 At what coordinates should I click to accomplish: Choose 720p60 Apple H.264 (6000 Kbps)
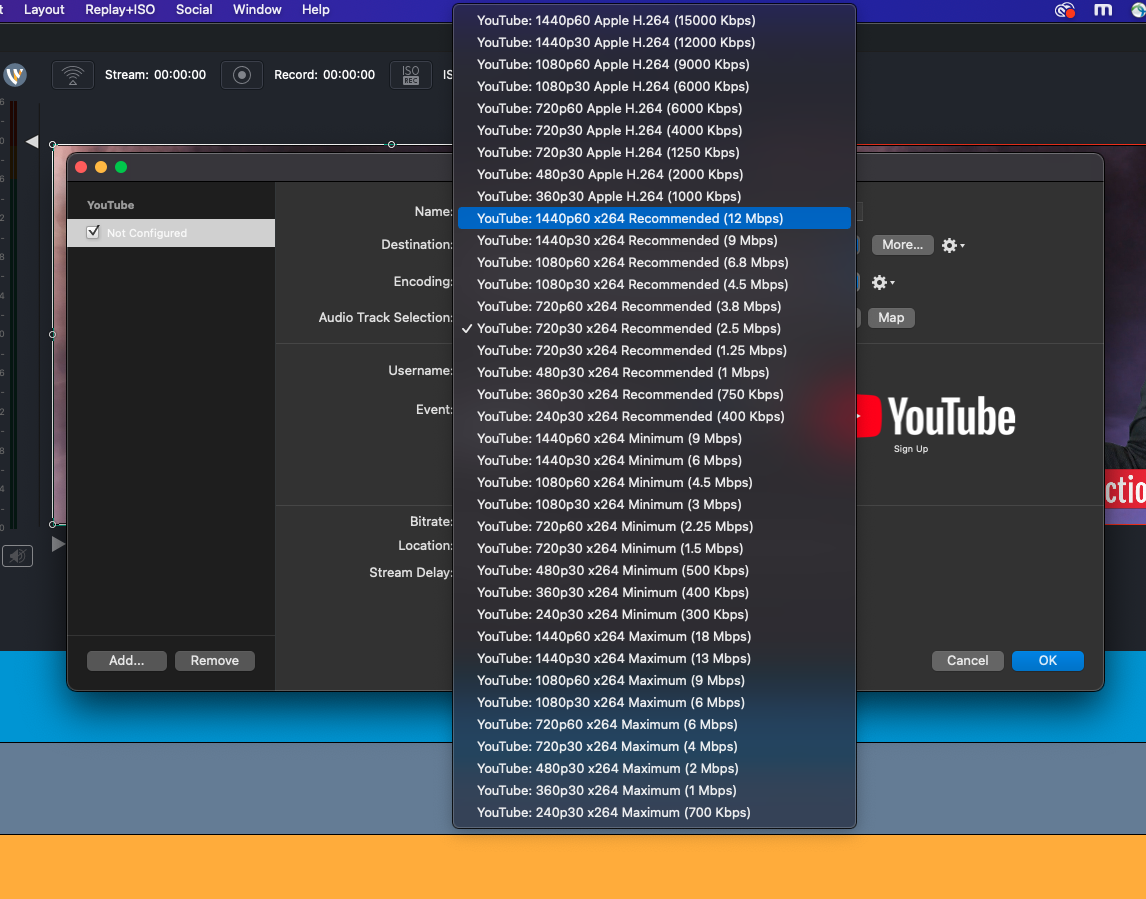click(654, 108)
